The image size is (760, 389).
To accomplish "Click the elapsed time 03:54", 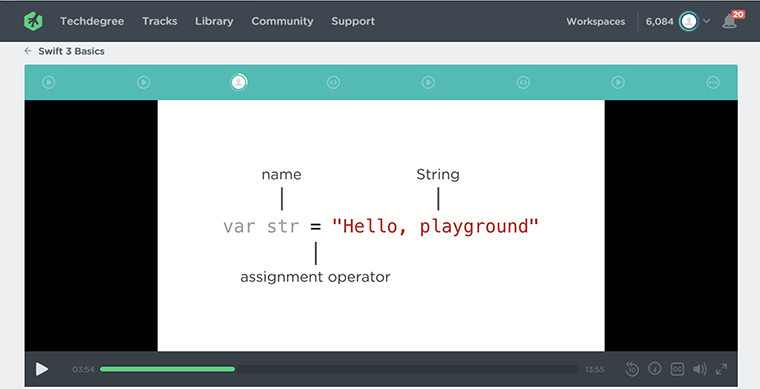I will (x=83, y=370).
